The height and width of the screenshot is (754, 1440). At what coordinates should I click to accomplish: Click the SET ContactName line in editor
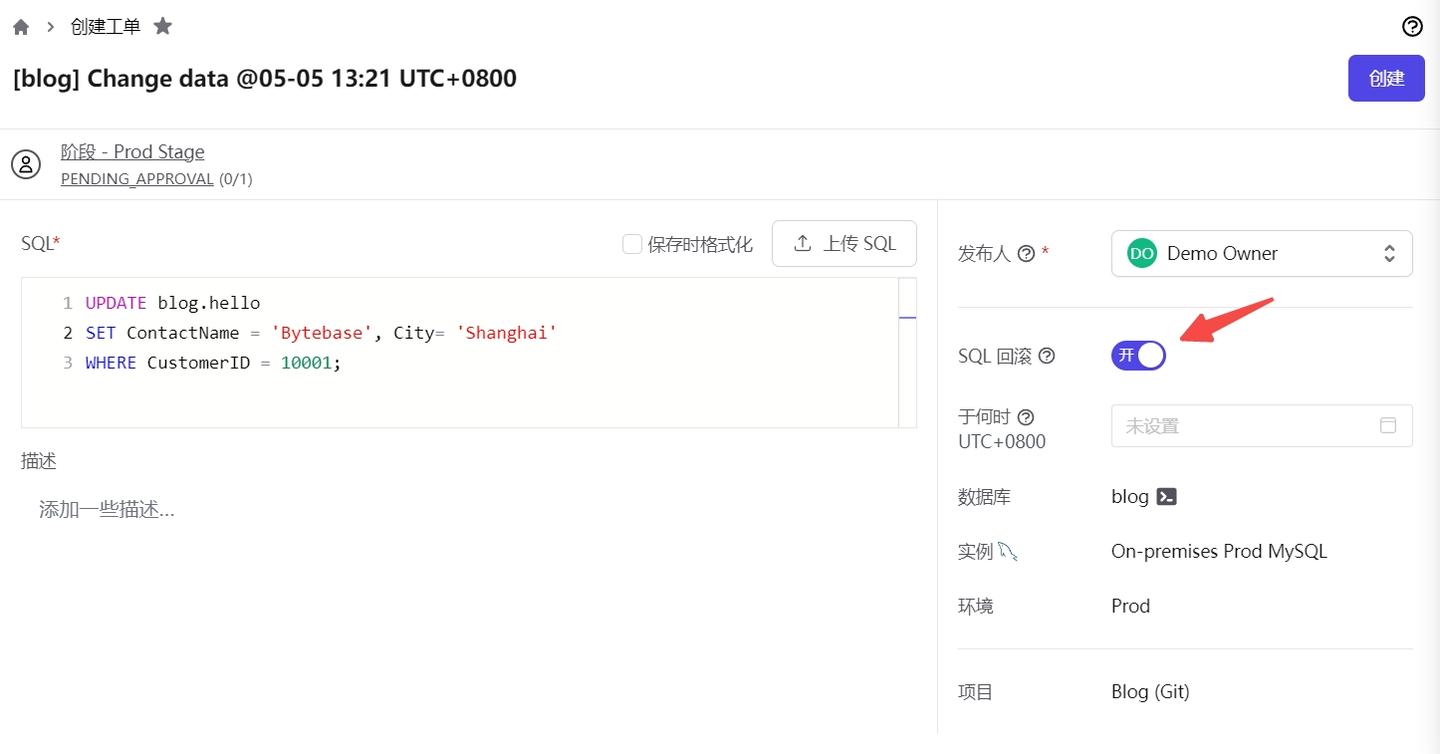pos(321,333)
